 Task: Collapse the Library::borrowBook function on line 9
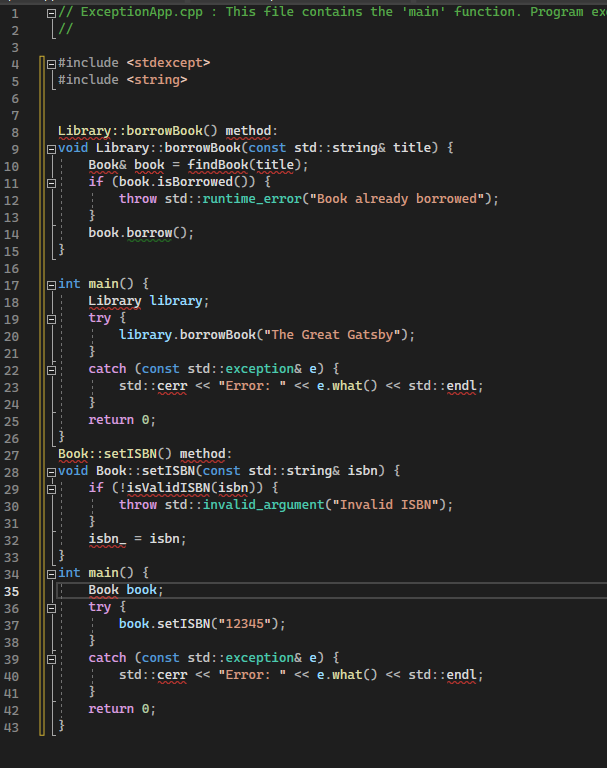click(51, 149)
